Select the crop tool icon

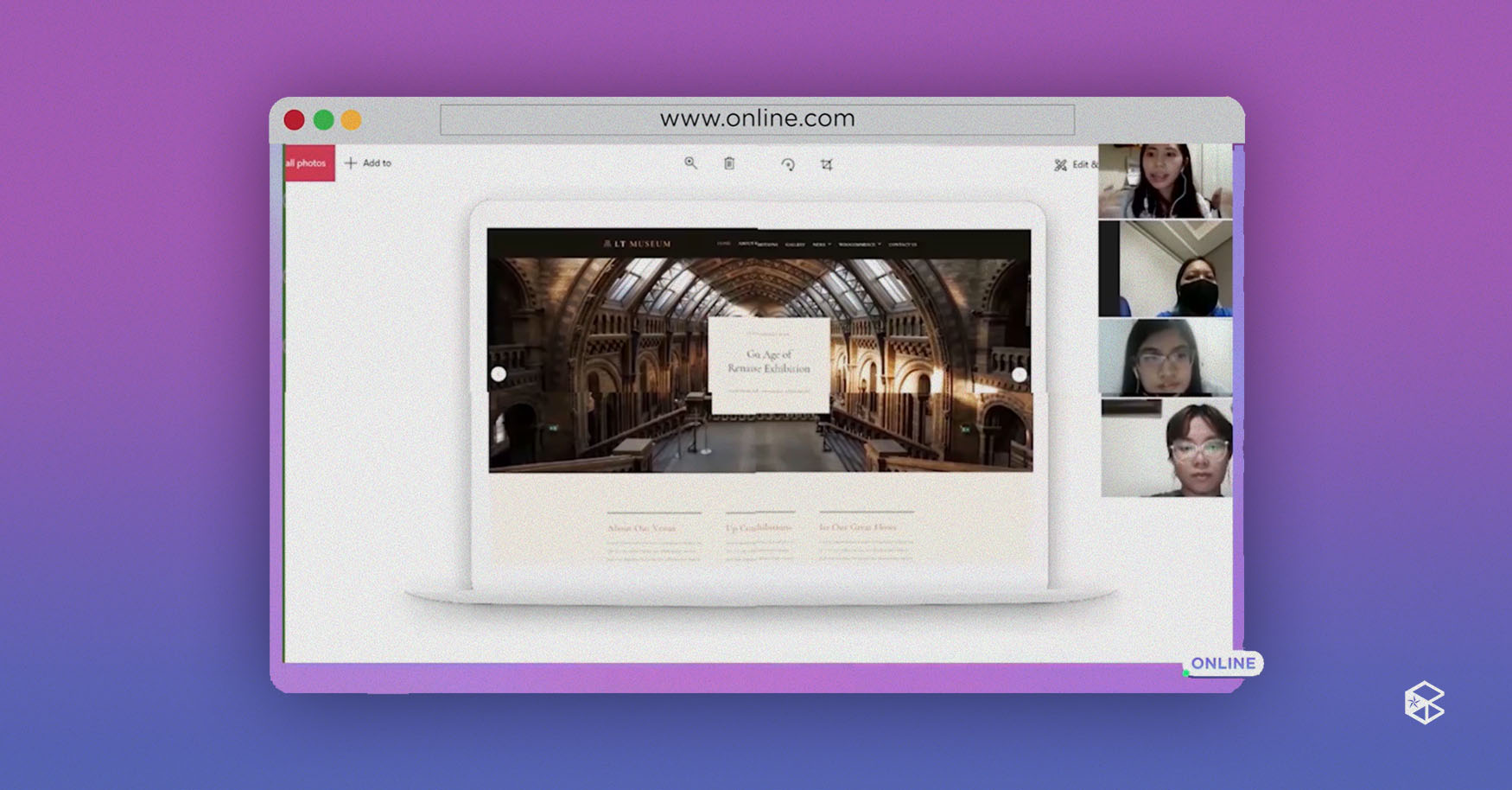(x=827, y=163)
